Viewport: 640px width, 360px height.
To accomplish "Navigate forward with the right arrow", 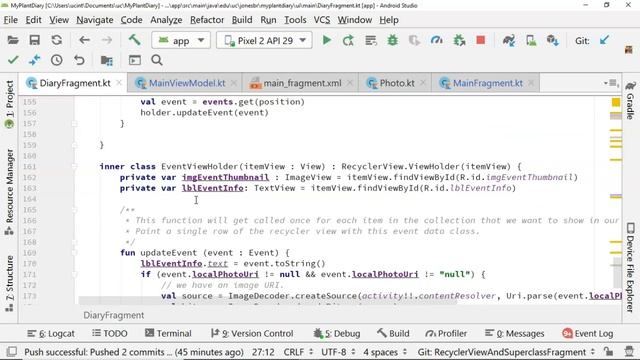I will (107, 40).
